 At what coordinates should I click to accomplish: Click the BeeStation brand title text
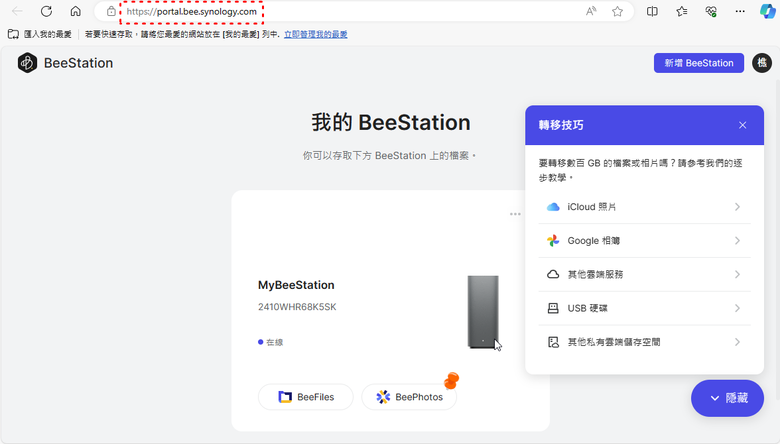point(79,63)
